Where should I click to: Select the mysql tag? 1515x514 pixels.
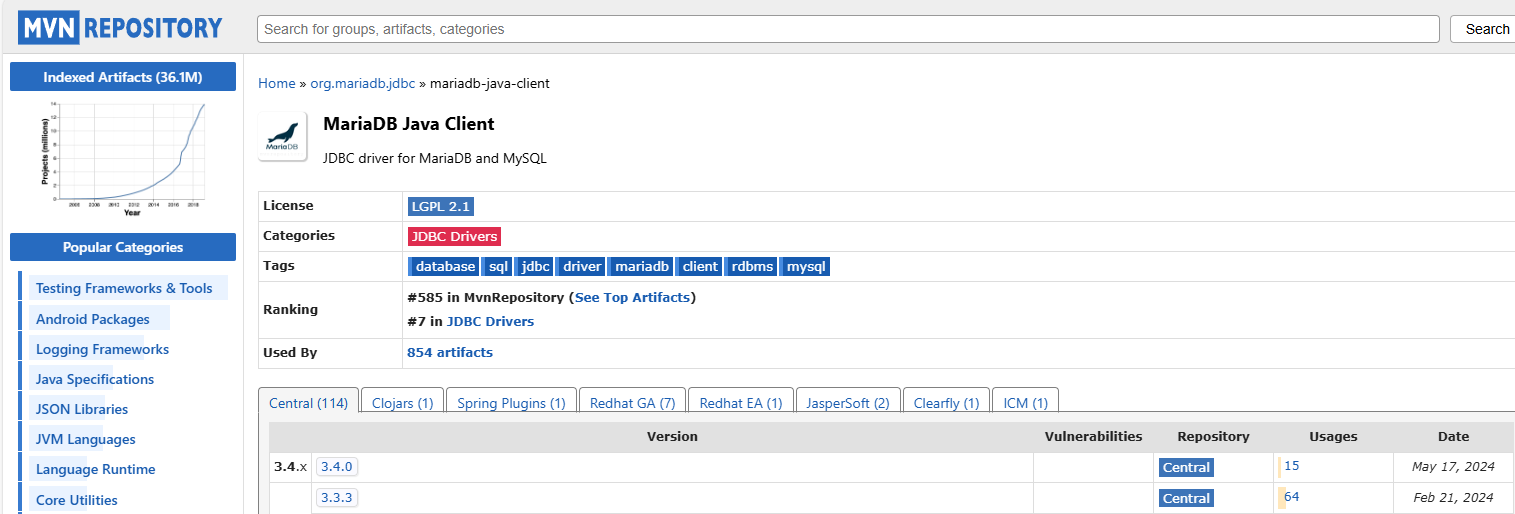[x=805, y=266]
